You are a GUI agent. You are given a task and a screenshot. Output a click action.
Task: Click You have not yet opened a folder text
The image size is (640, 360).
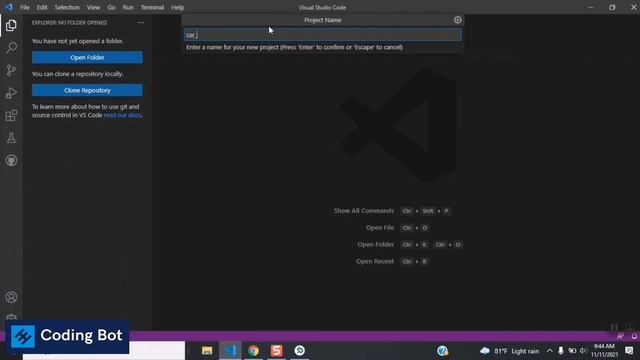[78, 41]
